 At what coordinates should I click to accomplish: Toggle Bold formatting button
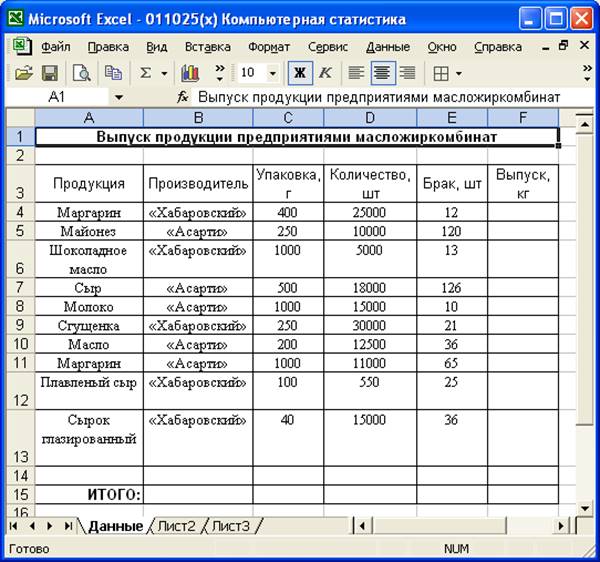[x=299, y=73]
